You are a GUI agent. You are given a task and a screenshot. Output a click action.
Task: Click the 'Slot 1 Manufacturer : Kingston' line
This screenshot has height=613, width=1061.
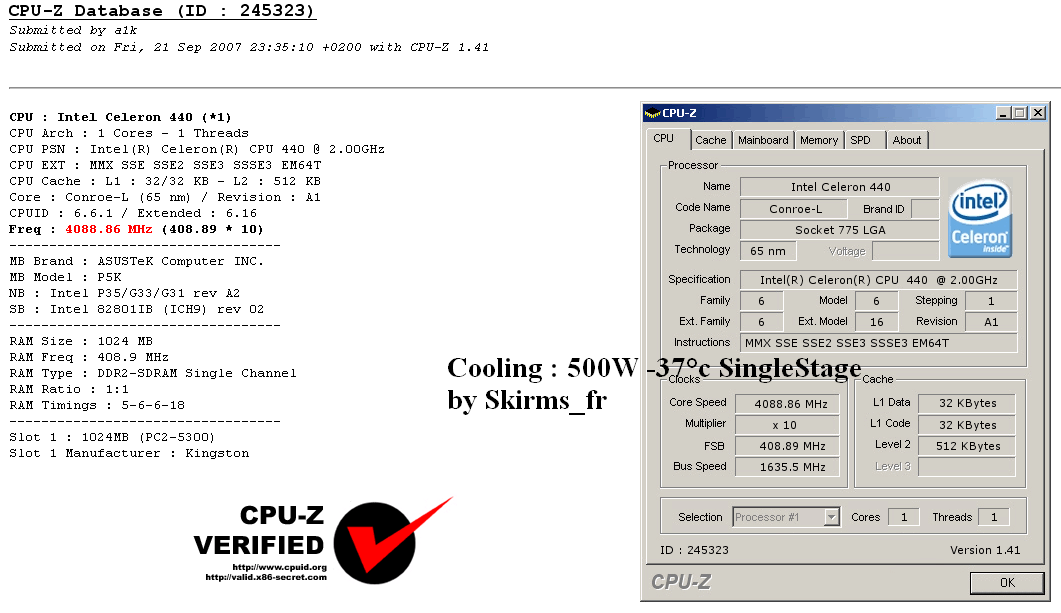(x=129, y=453)
